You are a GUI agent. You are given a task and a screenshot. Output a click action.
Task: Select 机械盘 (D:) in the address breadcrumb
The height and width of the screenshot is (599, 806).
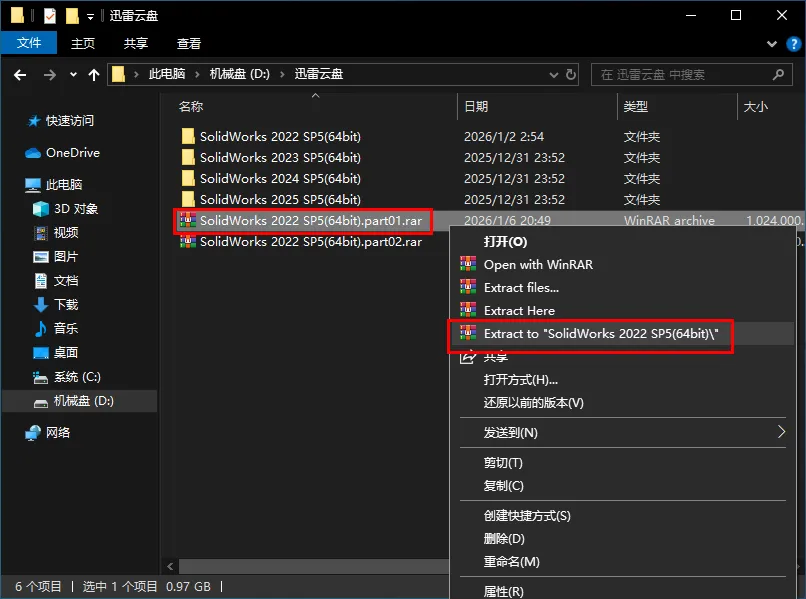tap(239, 74)
